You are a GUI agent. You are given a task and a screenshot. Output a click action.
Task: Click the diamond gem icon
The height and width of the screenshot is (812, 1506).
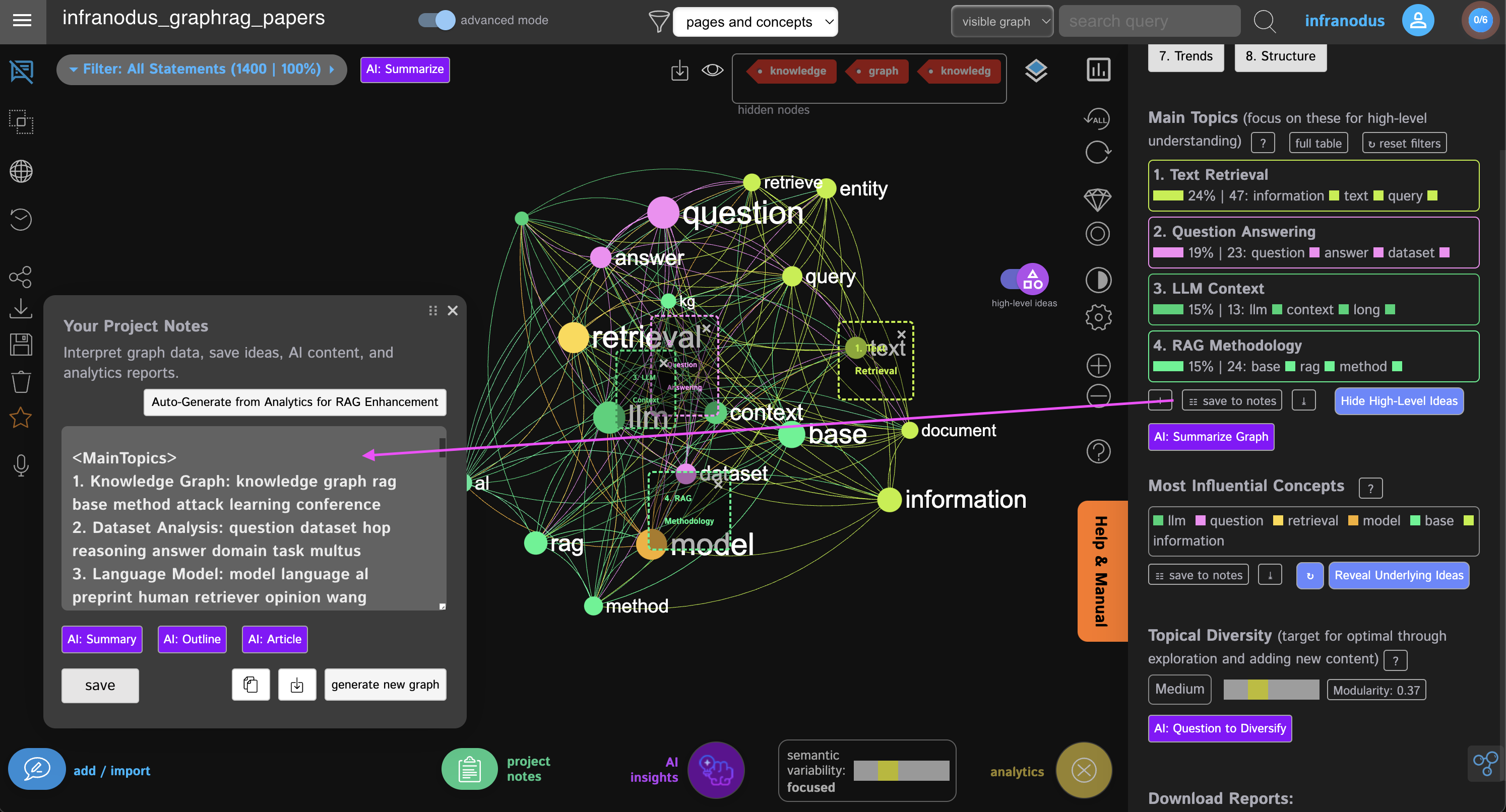pyautogui.click(x=1097, y=199)
